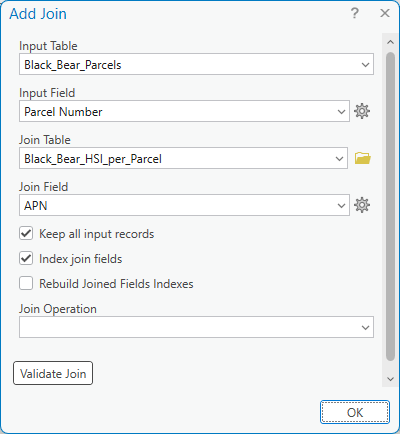400x434 pixels.
Task: Click the scrollbar down arrow
Action: [x=390, y=379]
